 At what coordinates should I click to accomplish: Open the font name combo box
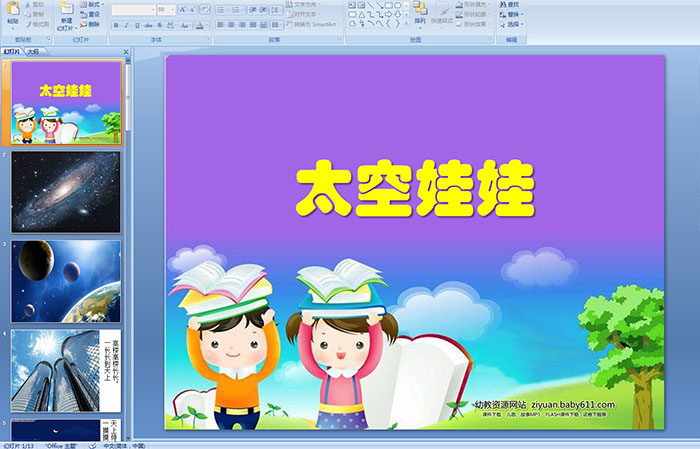pyautogui.click(x=133, y=9)
